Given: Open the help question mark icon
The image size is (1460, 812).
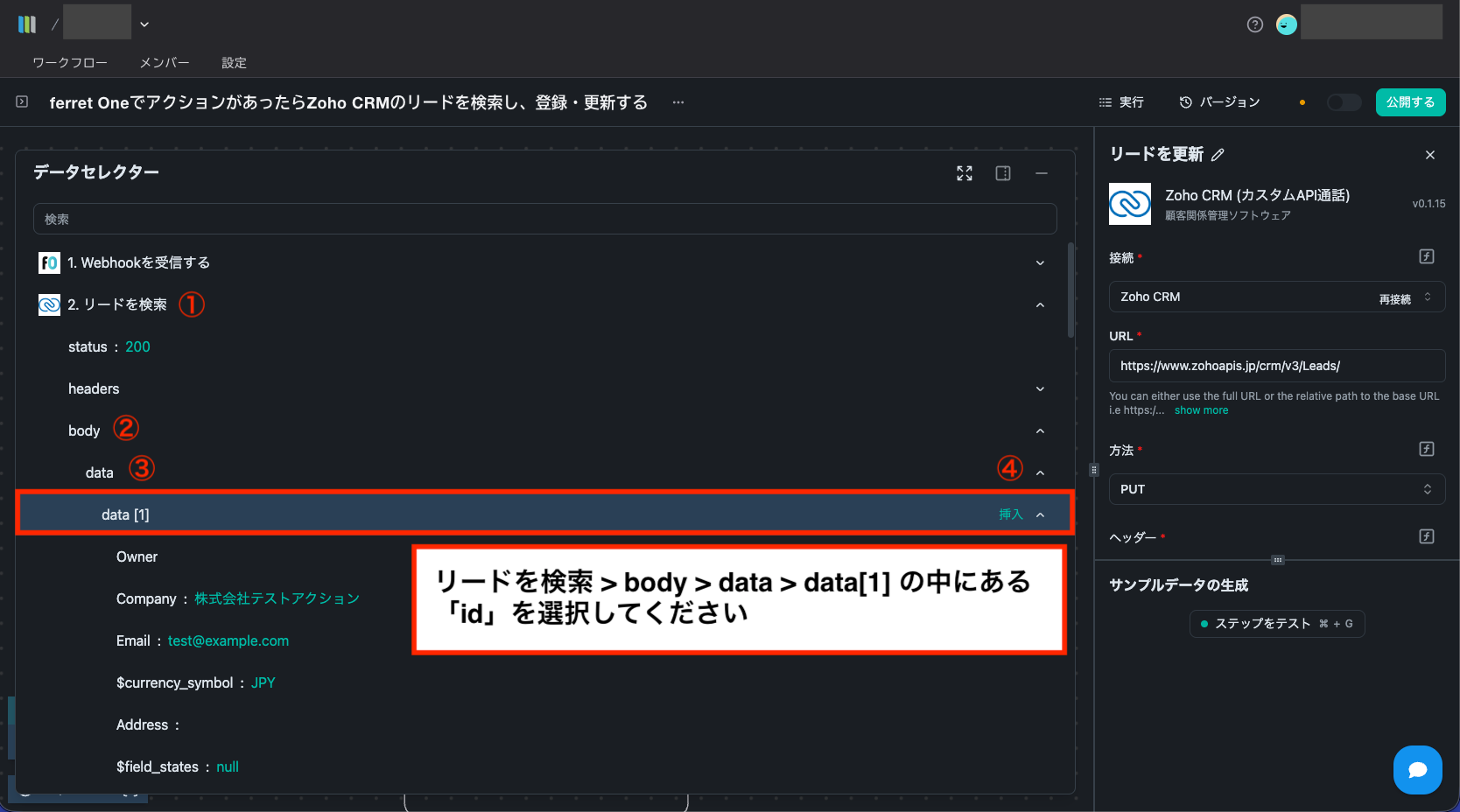Looking at the screenshot, I should coord(1255,24).
